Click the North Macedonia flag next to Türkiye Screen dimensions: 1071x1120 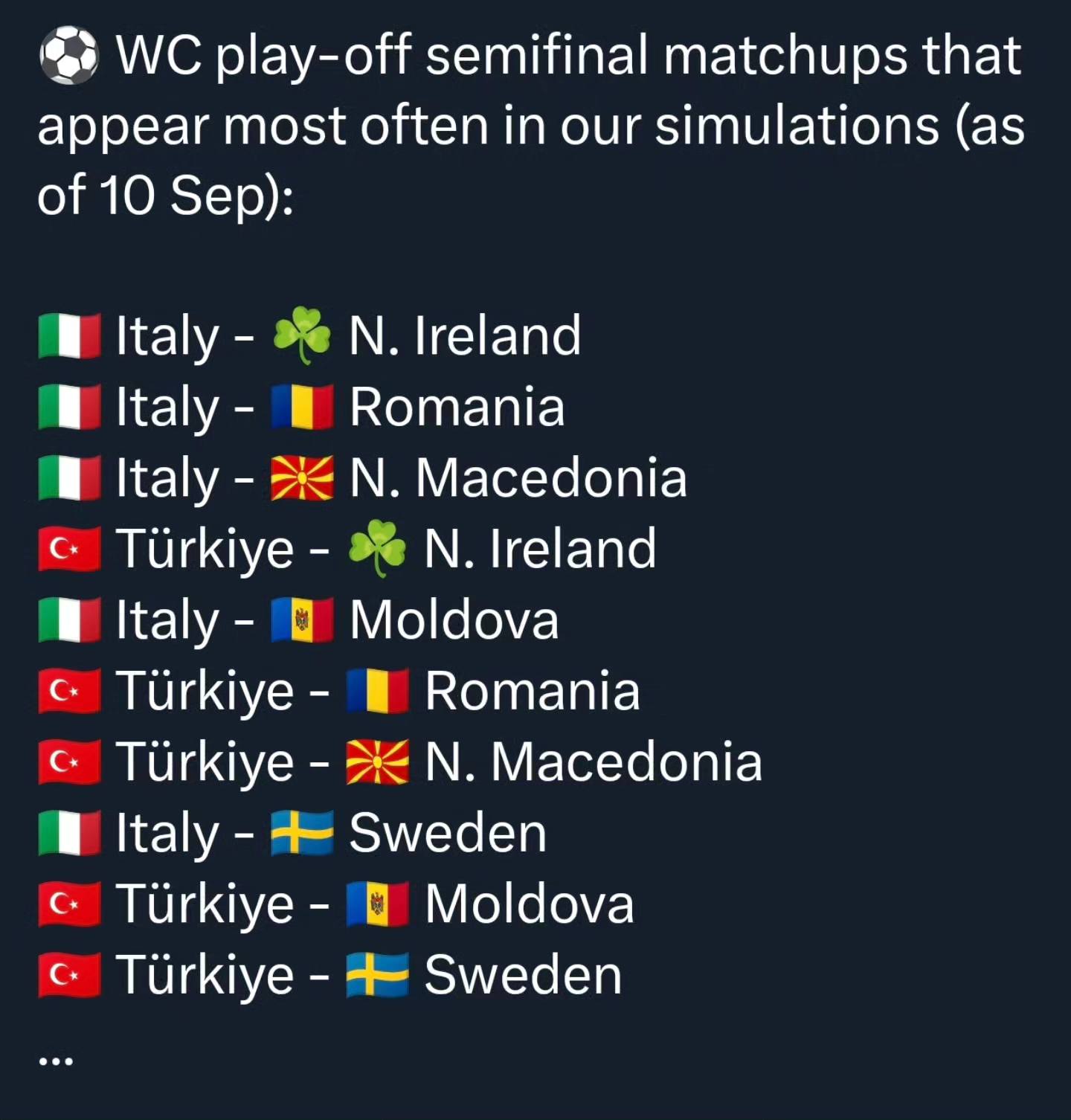point(377,762)
